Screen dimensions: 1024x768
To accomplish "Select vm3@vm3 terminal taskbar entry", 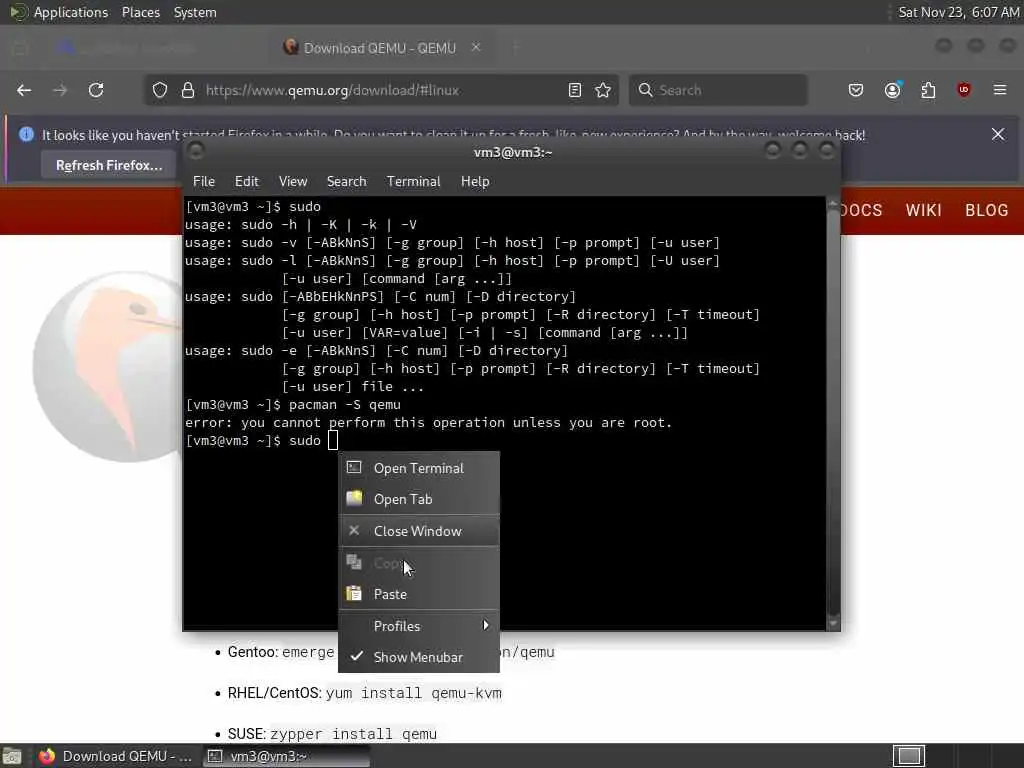I will pos(286,756).
